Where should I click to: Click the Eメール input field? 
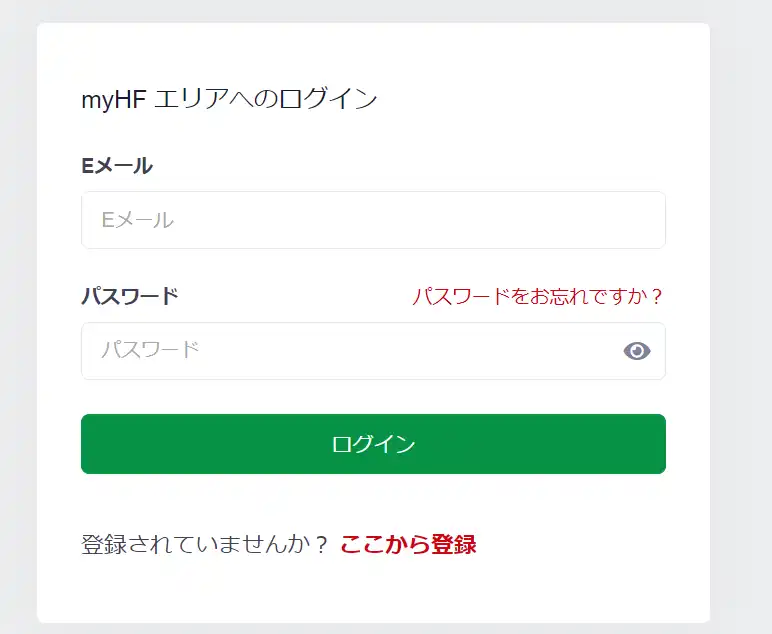coord(373,220)
